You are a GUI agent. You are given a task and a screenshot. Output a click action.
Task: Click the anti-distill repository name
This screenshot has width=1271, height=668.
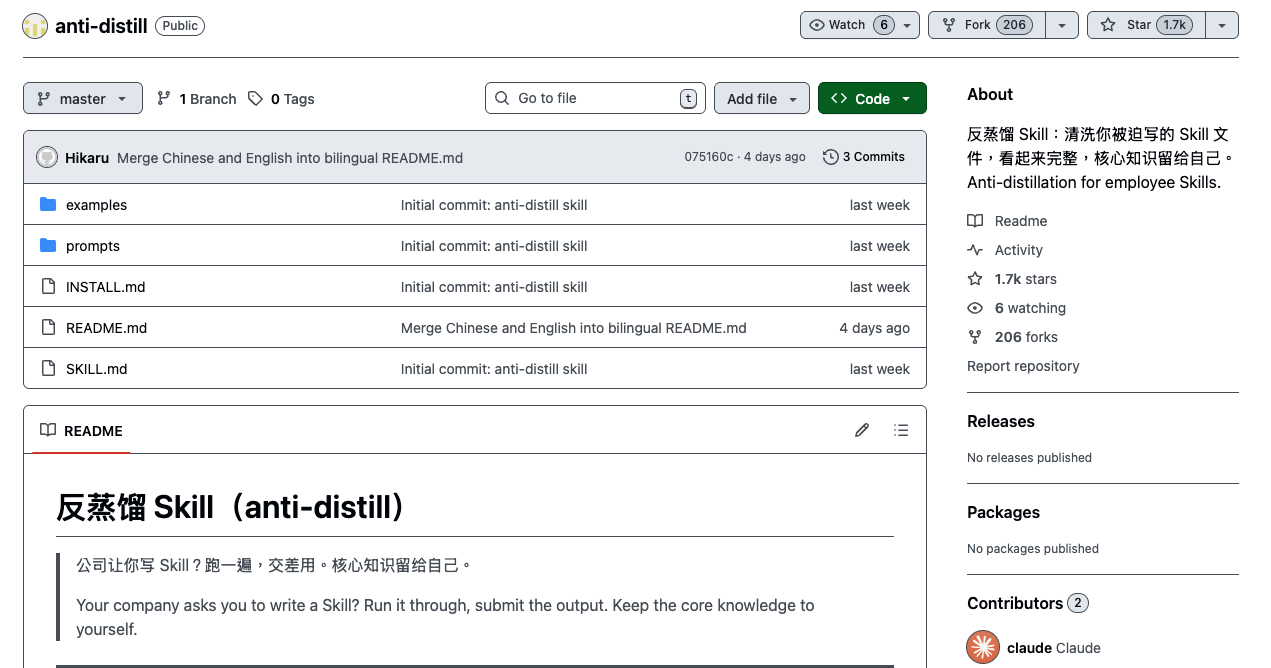pyautogui.click(x=101, y=26)
